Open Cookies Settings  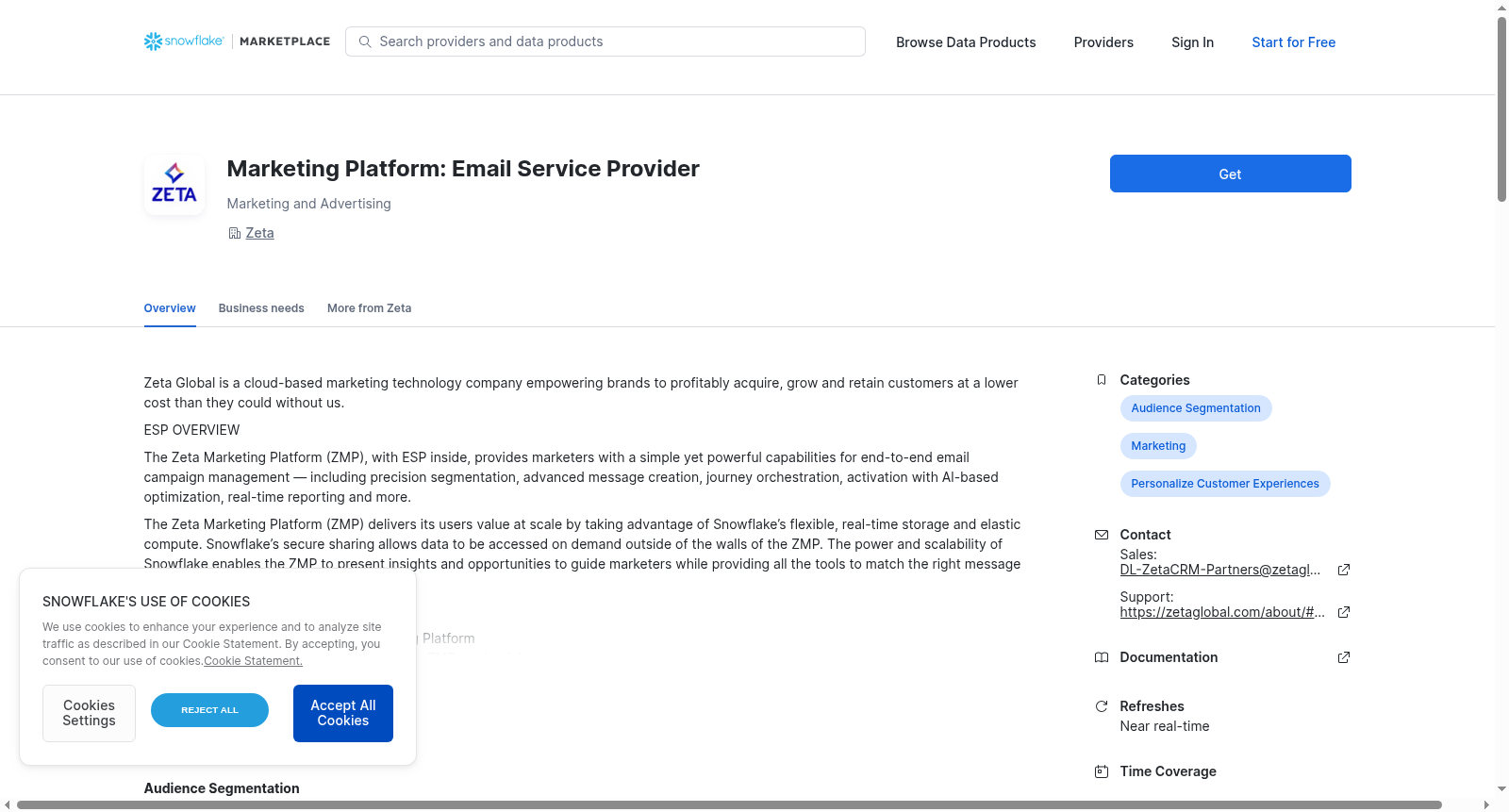tap(89, 713)
